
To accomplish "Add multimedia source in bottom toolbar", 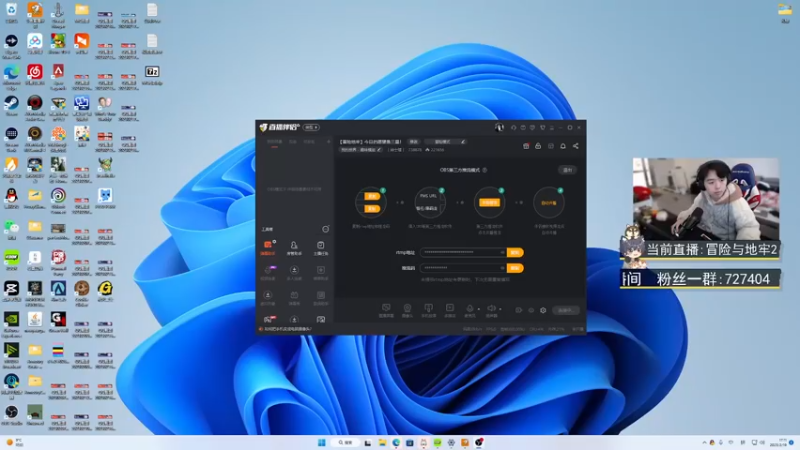I will 449,310.
